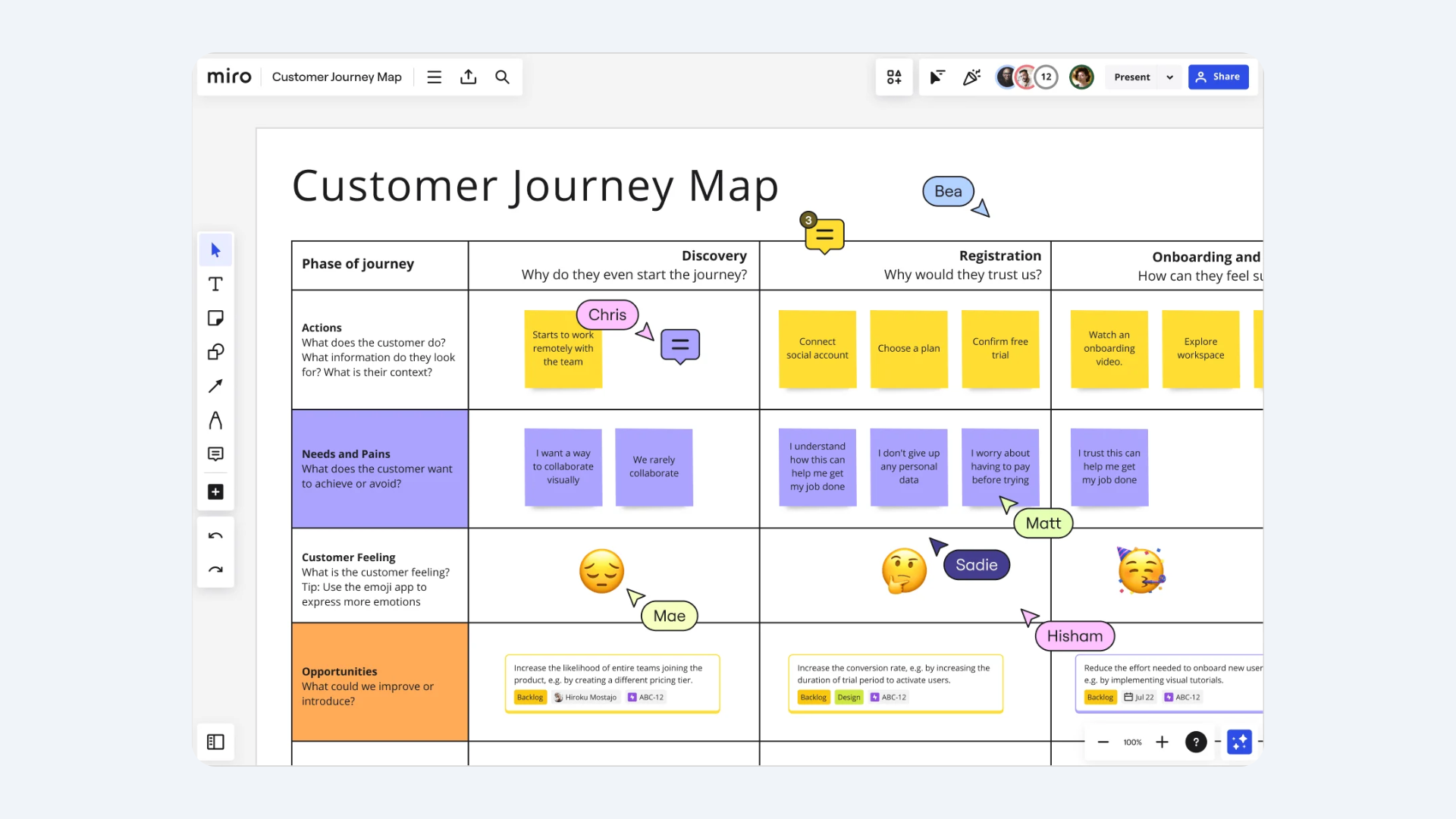Click the Customer Journey Map title text

coord(535,186)
